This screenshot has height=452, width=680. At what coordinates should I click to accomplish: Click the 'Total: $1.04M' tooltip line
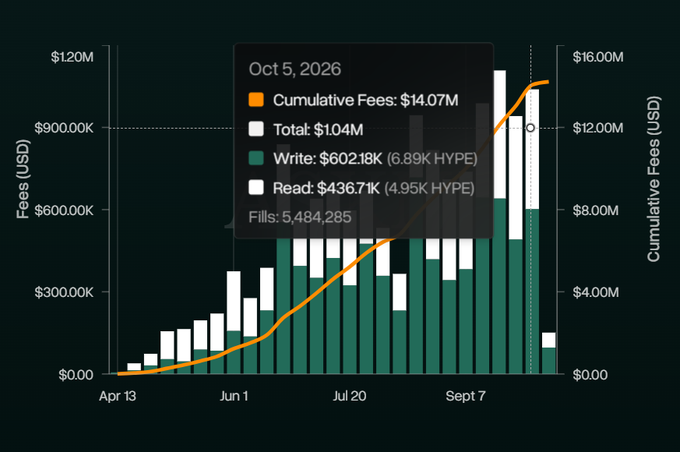click(x=318, y=129)
